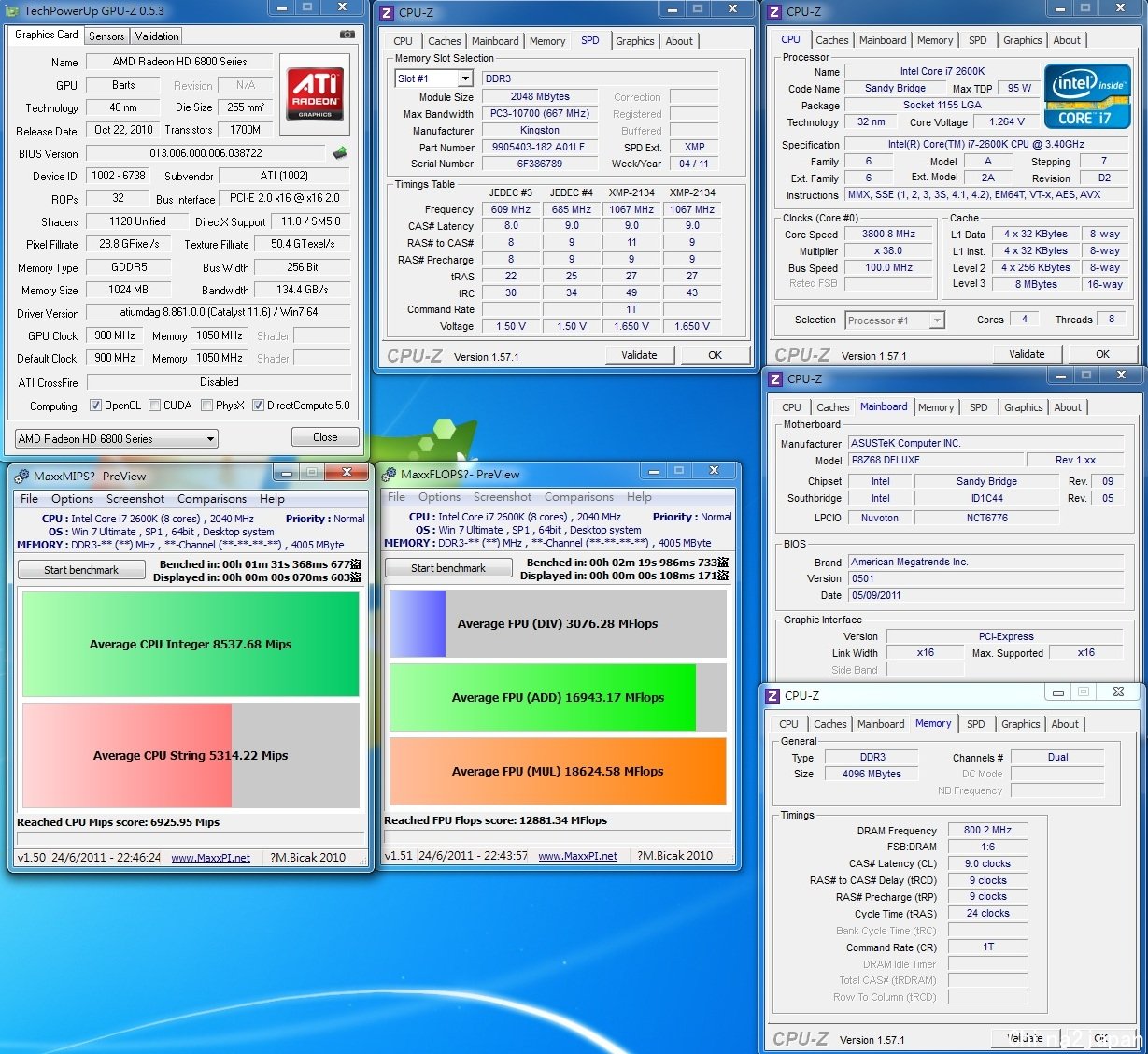Open the Comparisons menu in MaxxFLOPS
The width and height of the screenshot is (1148, 1054).
(579, 497)
